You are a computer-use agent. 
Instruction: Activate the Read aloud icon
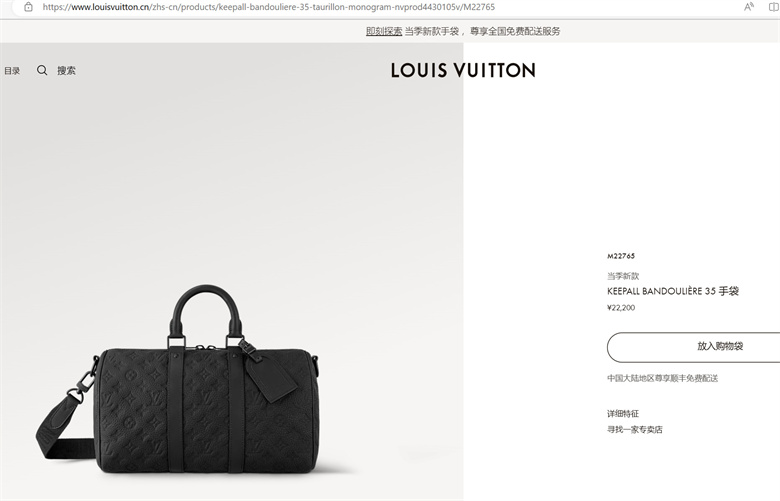tap(749, 7)
